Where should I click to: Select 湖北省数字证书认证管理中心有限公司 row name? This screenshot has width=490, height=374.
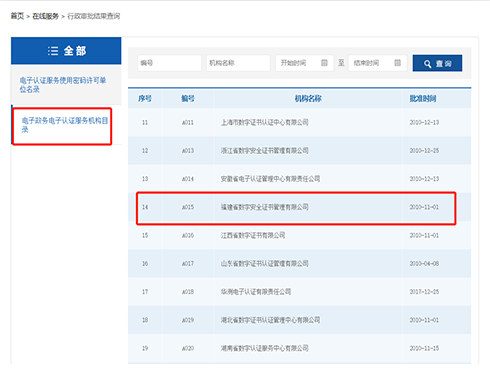(x=270, y=320)
